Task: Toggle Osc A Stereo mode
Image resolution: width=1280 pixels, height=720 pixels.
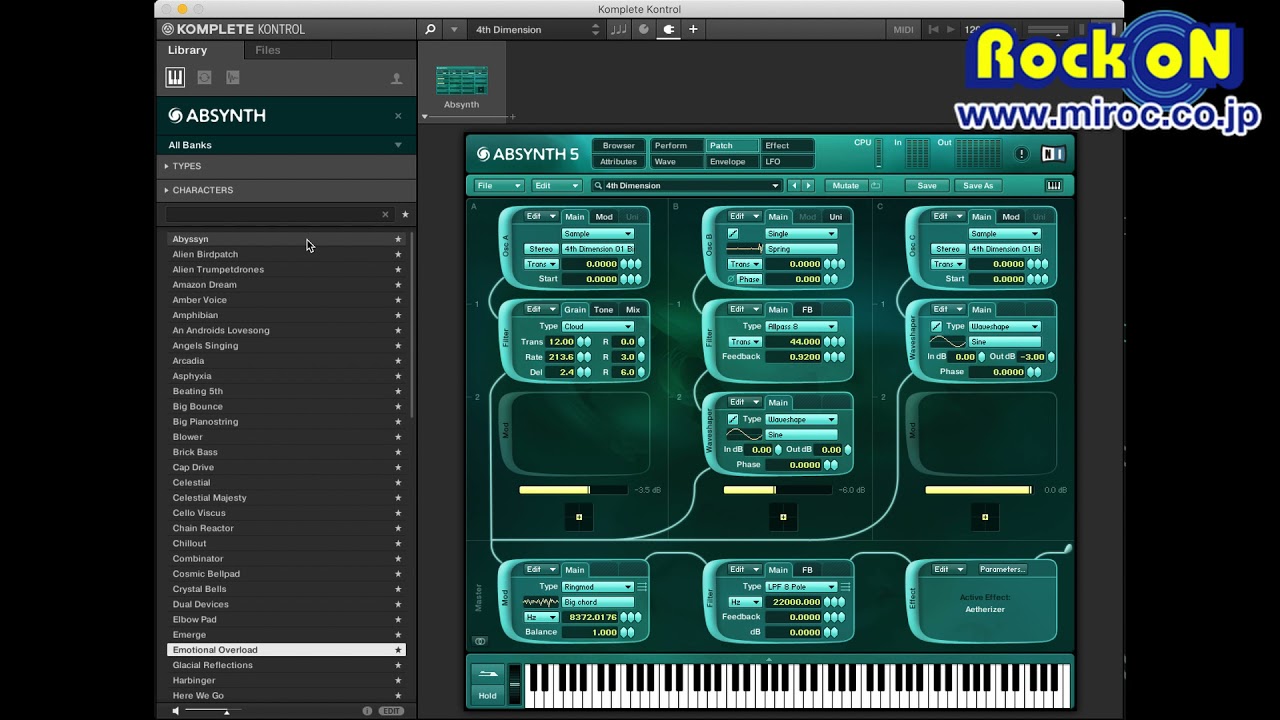Action: (x=541, y=249)
